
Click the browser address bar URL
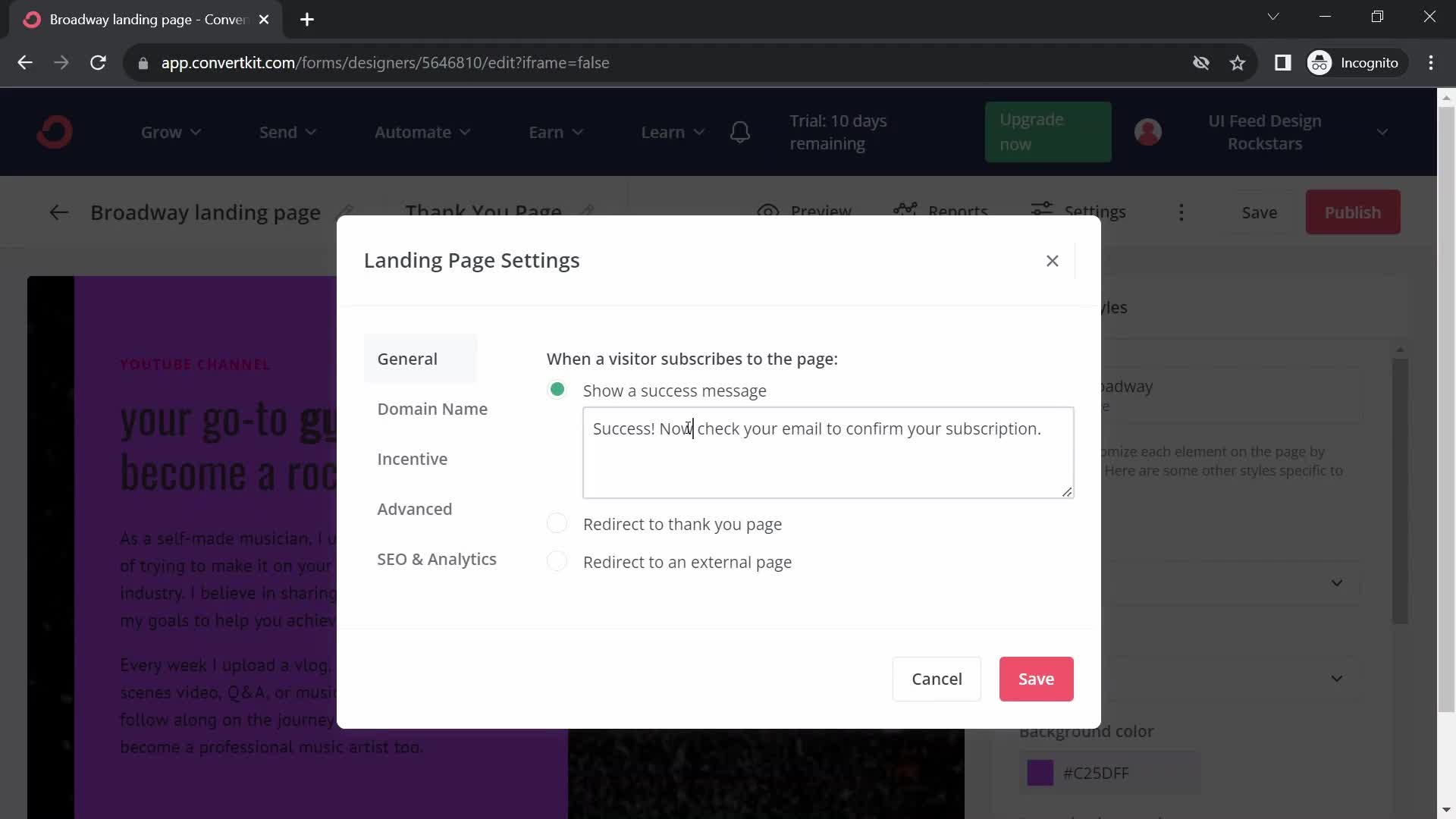(385, 63)
